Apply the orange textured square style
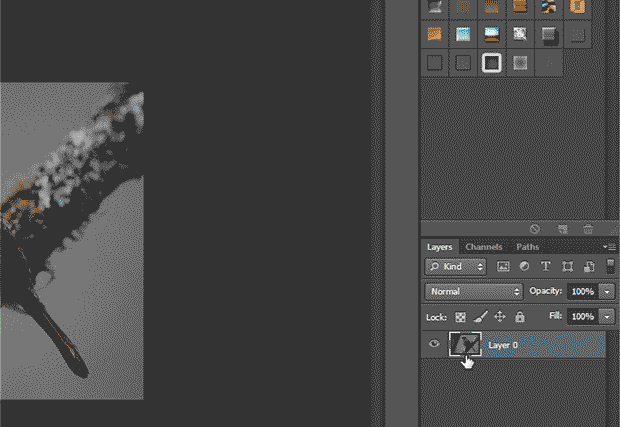This screenshot has width=620, height=427. [435, 34]
